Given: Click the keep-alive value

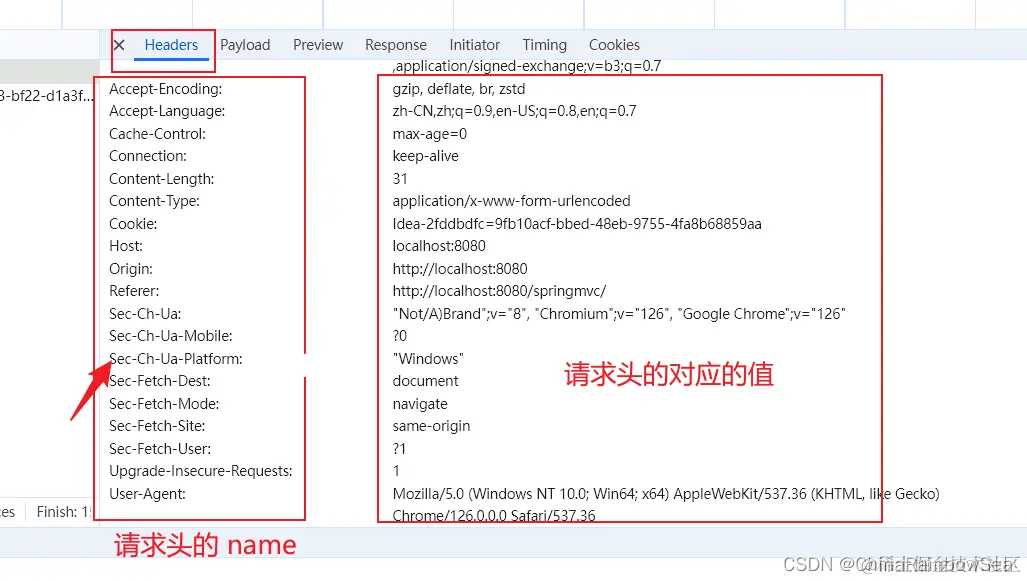Looking at the screenshot, I should 426,157.
